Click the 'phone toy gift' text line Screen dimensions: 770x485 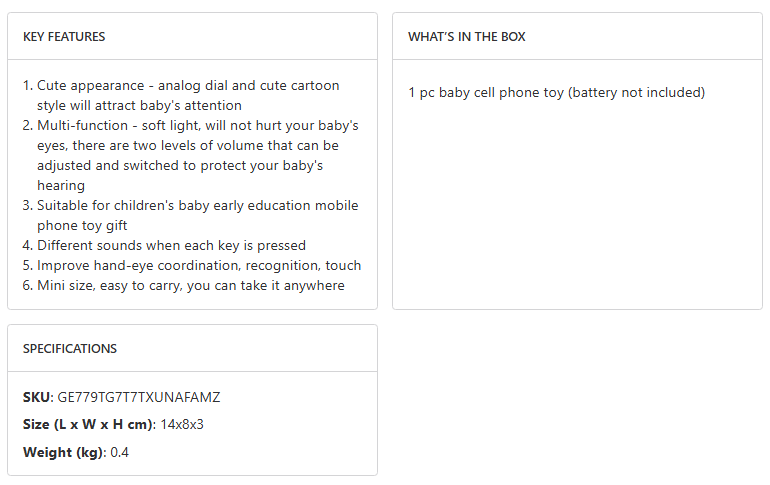[82, 226]
